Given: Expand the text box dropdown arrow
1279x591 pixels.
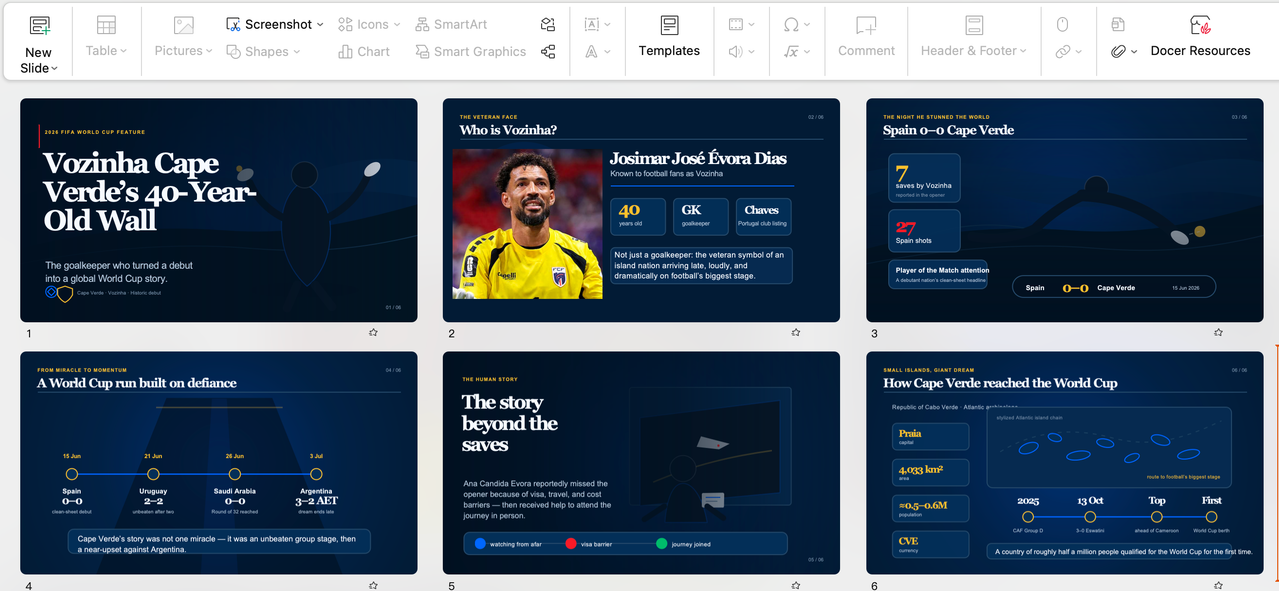Looking at the screenshot, I should [608, 25].
